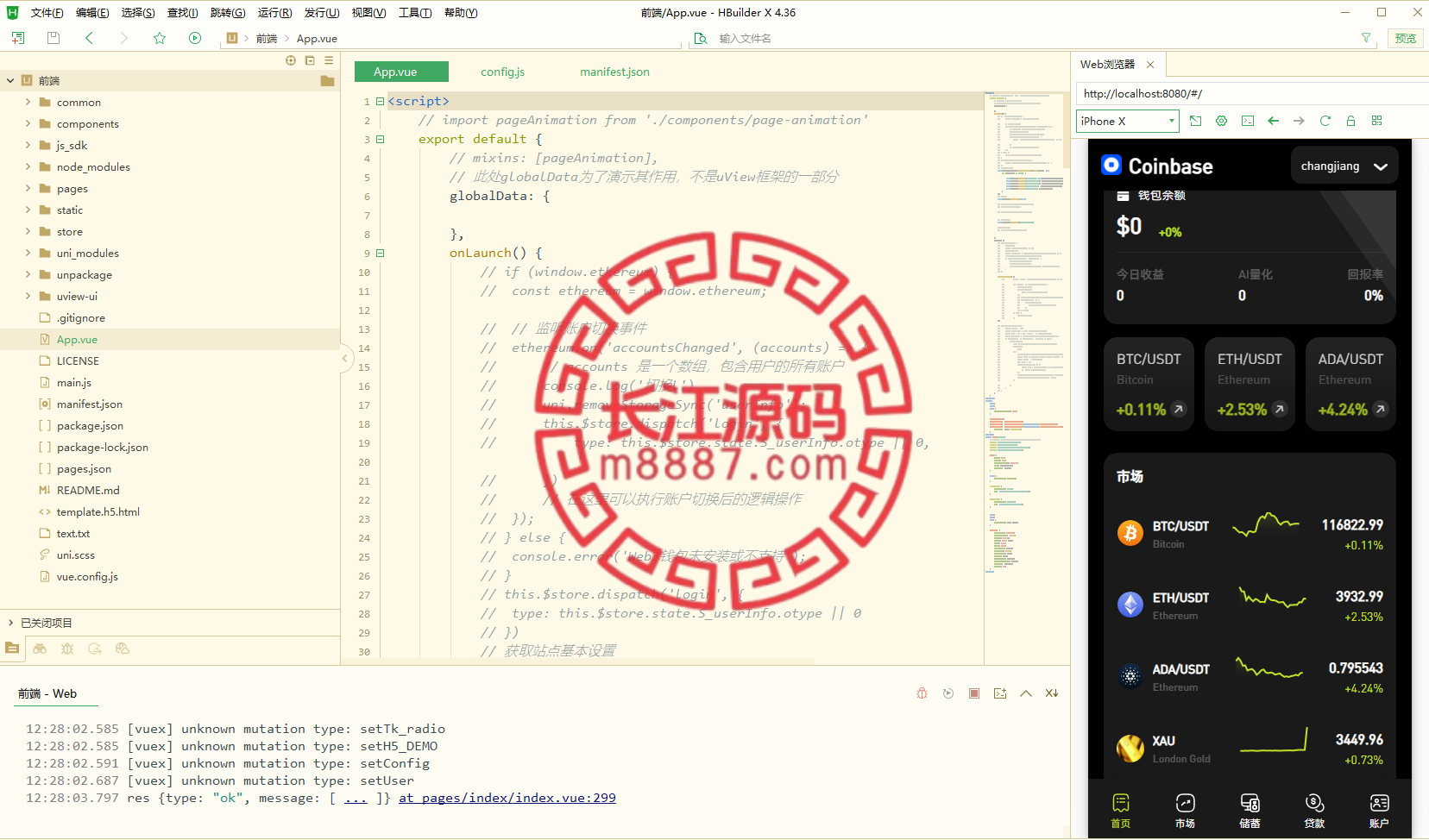This screenshot has width=1429, height=840.
Task: Open the 工具(T) menu
Action: point(415,13)
